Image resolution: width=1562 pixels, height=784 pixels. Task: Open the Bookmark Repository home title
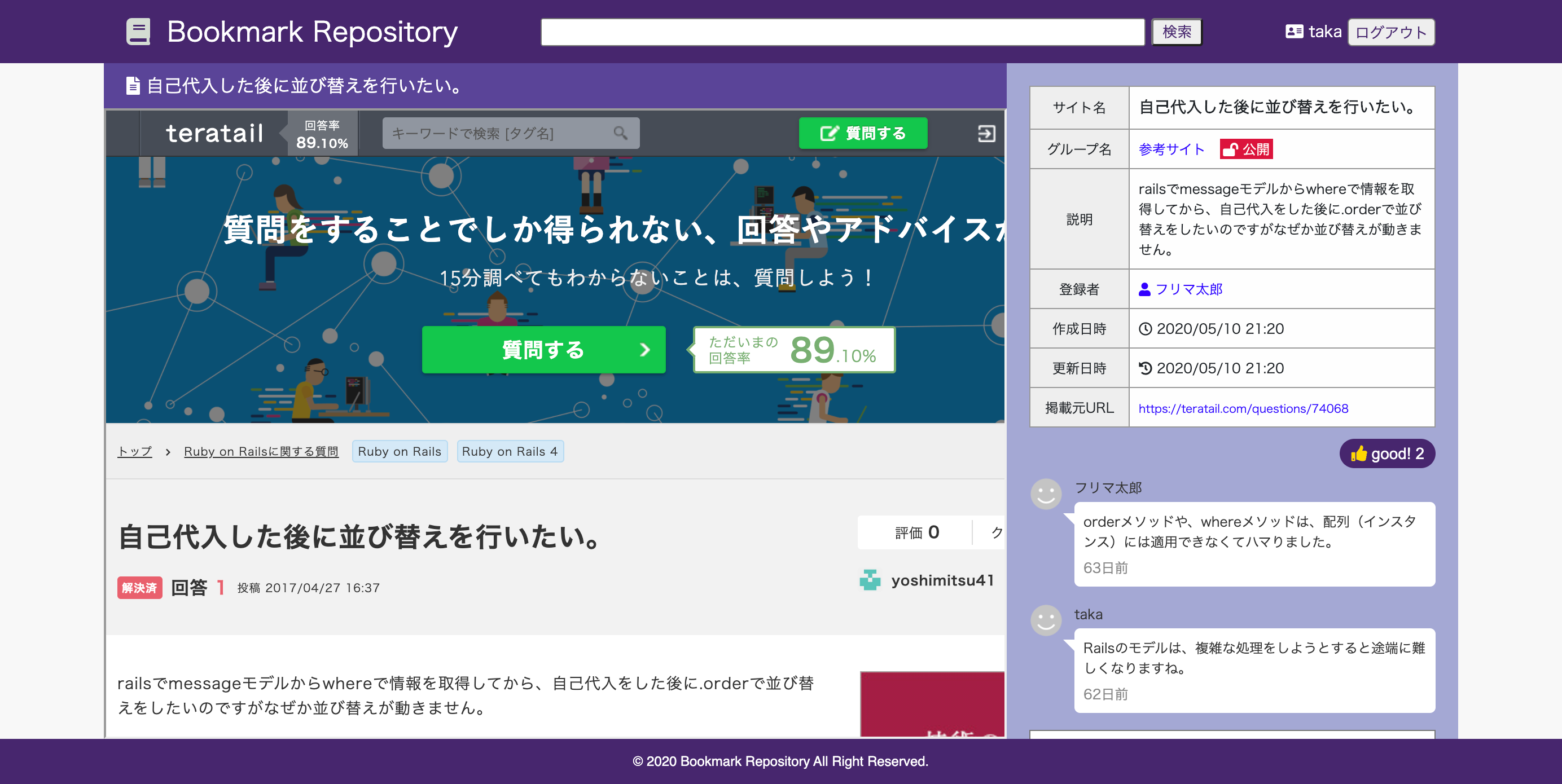coord(311,32)
